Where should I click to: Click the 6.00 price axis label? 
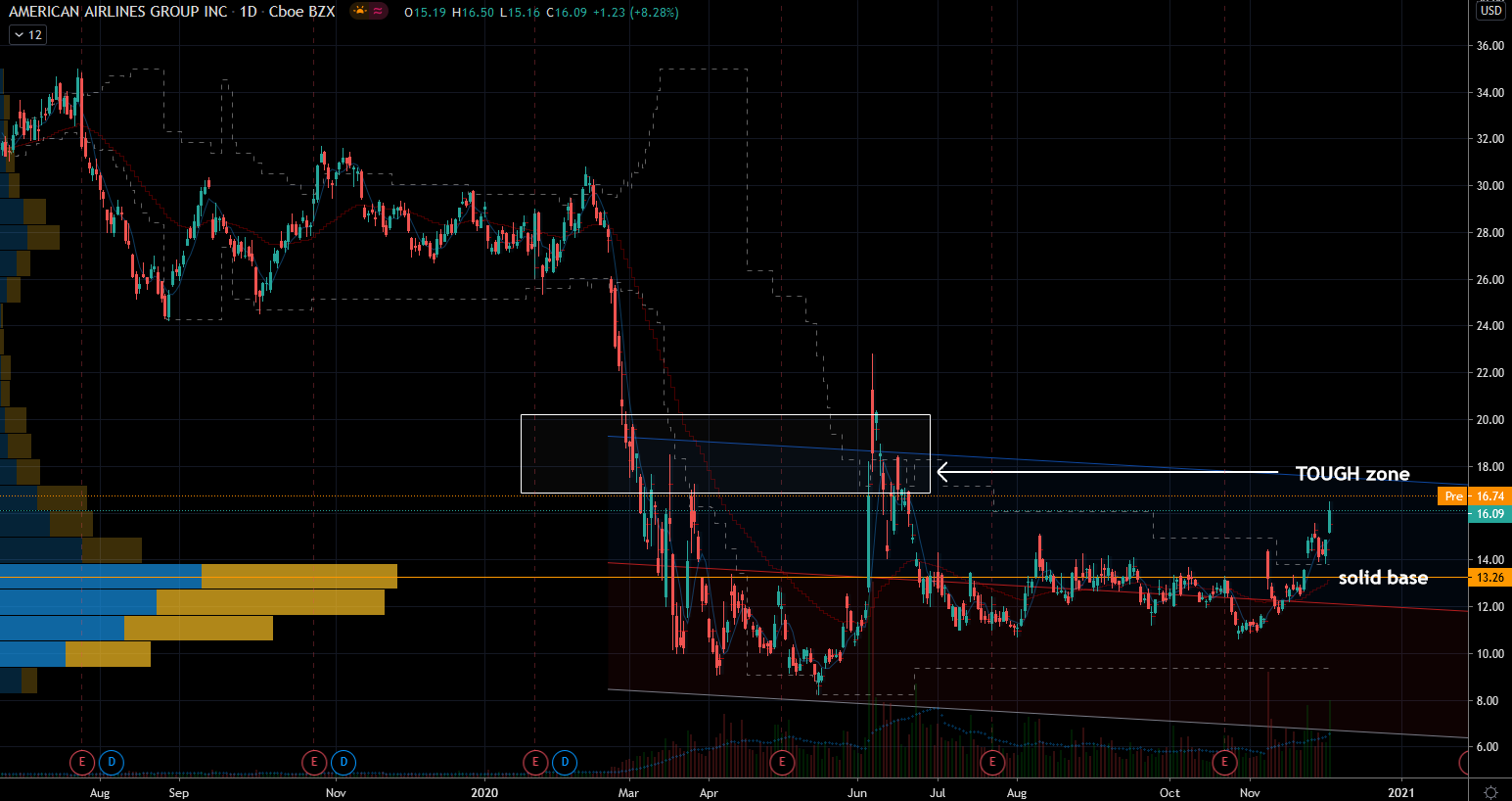click(1489, 747)
